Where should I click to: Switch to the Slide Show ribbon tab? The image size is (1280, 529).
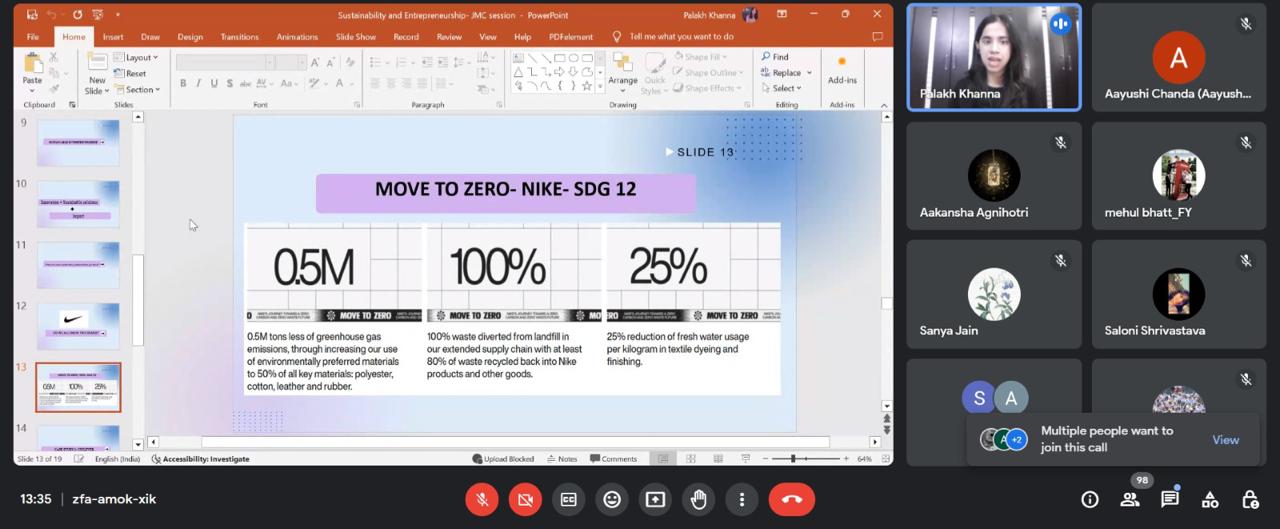click(356, 37)
